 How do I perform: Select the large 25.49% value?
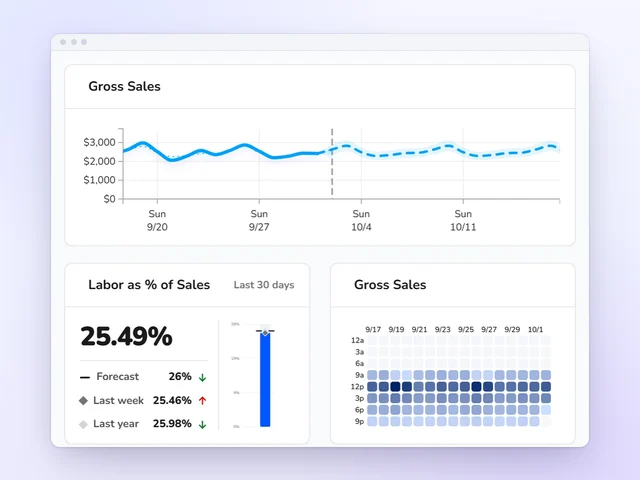(127, 337)
